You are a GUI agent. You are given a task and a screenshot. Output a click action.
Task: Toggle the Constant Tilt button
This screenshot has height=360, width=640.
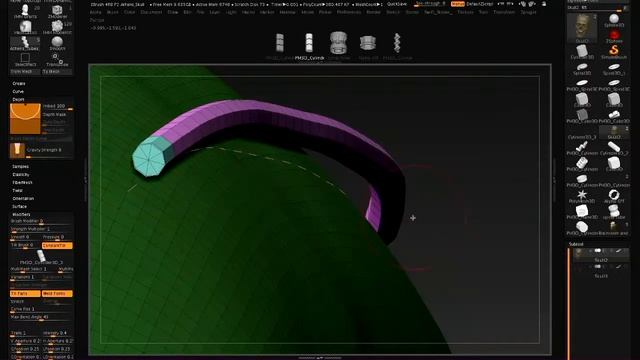57,245
